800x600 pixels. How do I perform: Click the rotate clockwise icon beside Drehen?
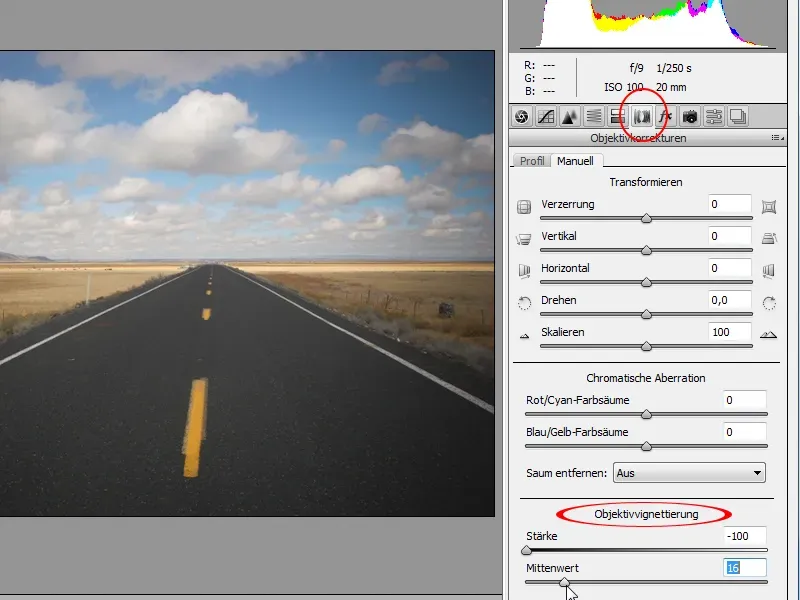[769, 301]
